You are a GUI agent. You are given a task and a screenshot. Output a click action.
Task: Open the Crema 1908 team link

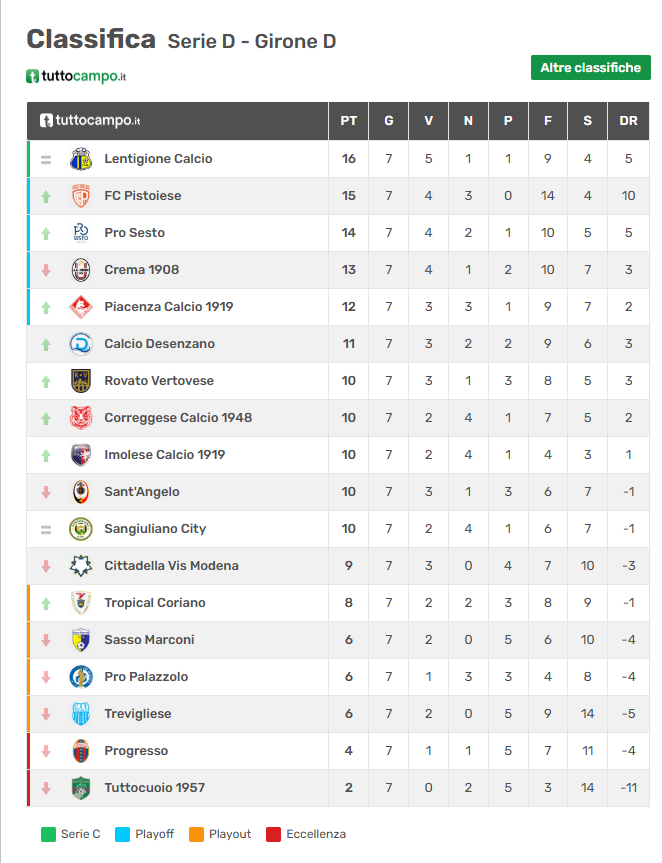(x=141, y=270)
